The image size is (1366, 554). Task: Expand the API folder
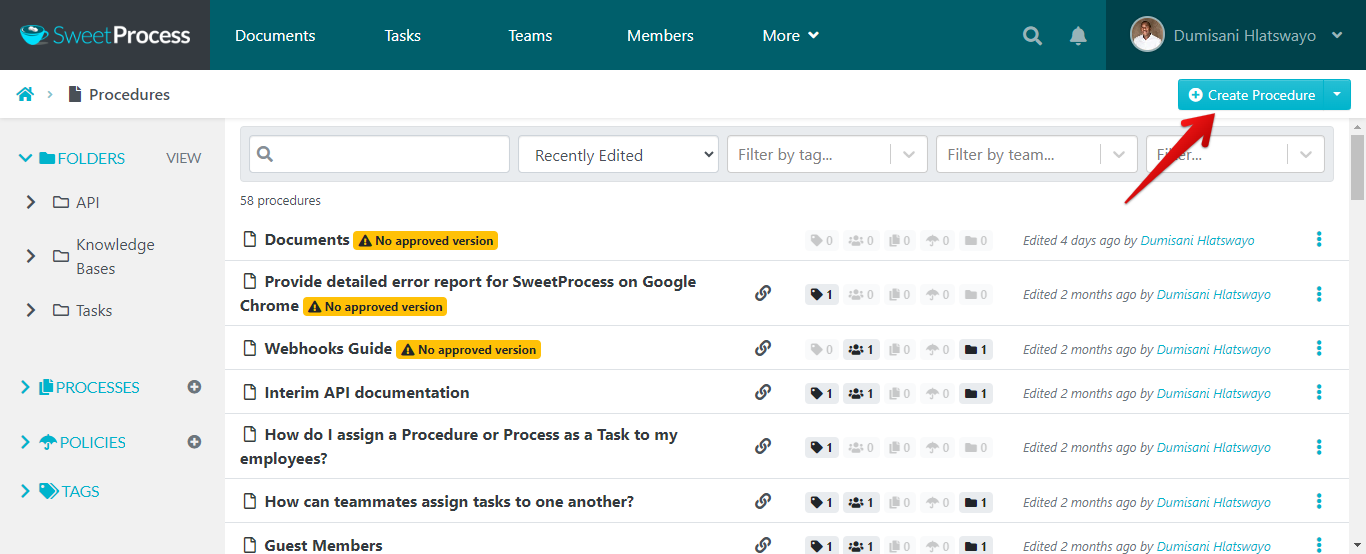click(x=31, y=202)
